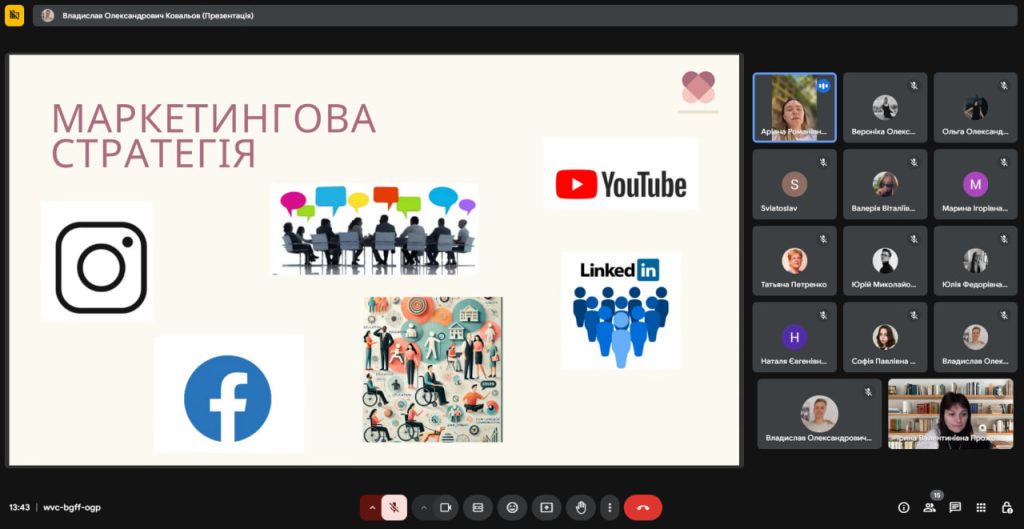This screenshot has width=1024, height=529.
Task: Click the meeting code wvc-bgff-ogp
Action: click(x=72, y=507)
